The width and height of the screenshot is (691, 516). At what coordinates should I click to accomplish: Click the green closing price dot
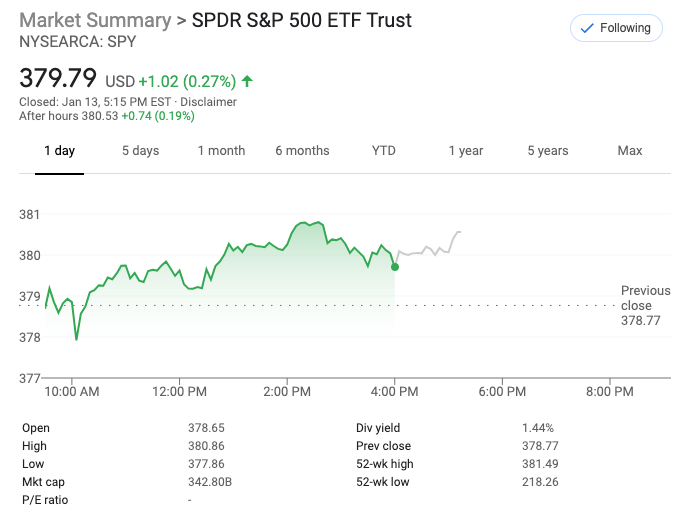(395, 266)
